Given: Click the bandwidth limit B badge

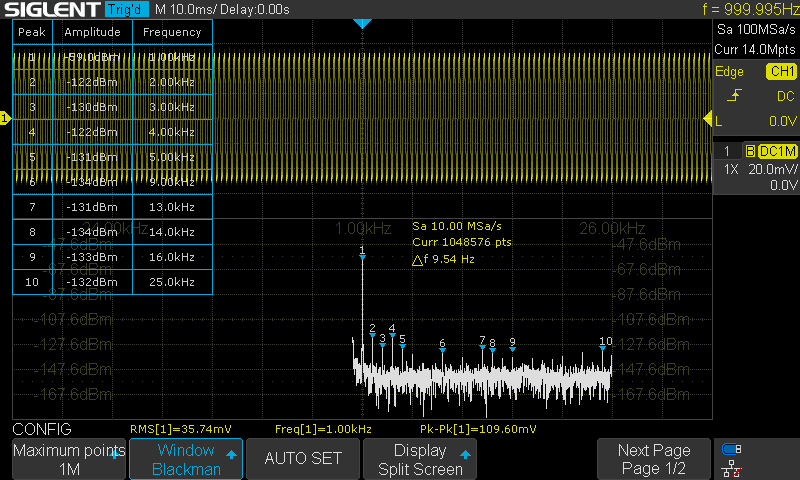Looking at the screenshot, I should (x=750, y=151).
